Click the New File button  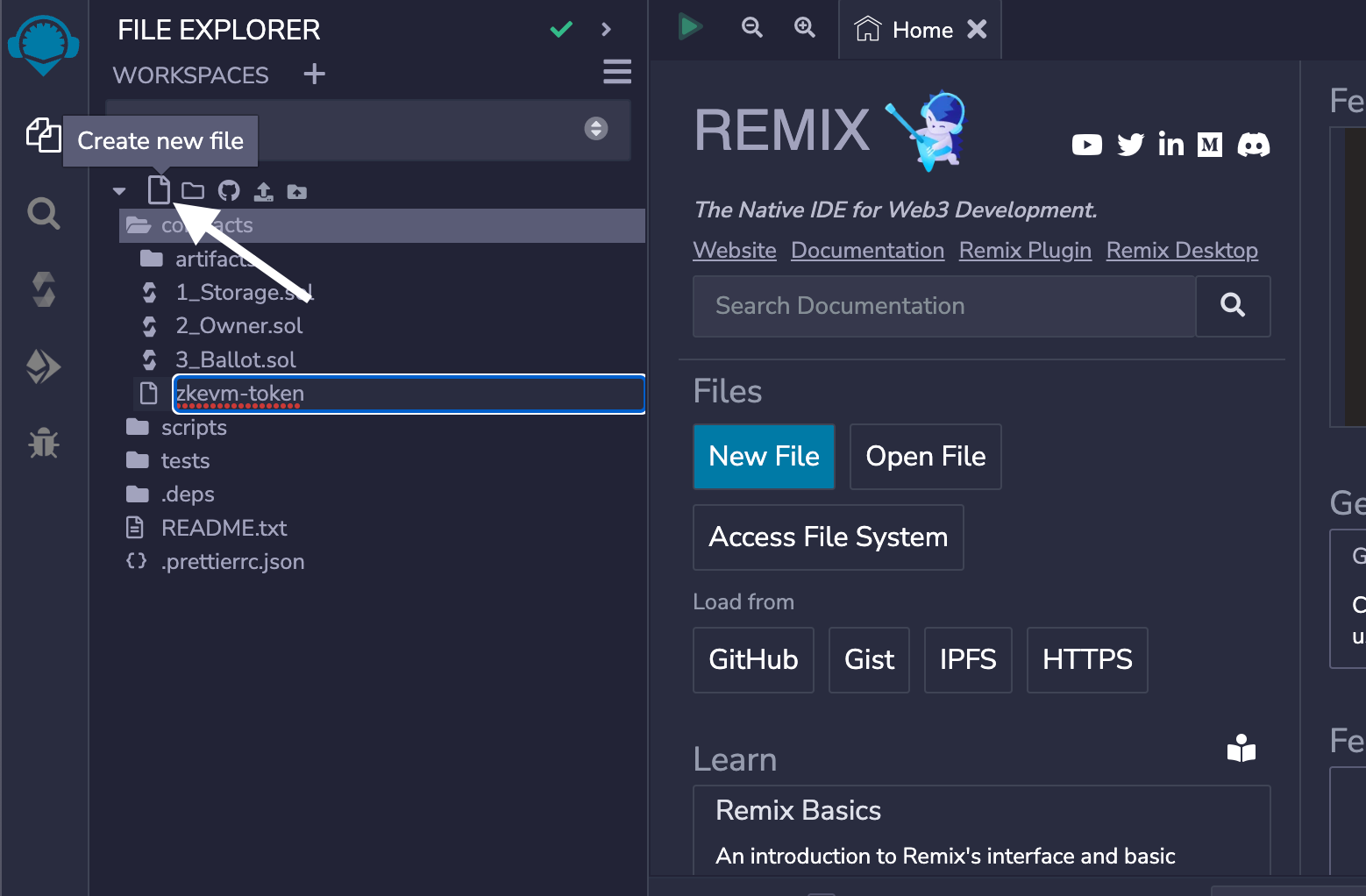click(764, 457)
